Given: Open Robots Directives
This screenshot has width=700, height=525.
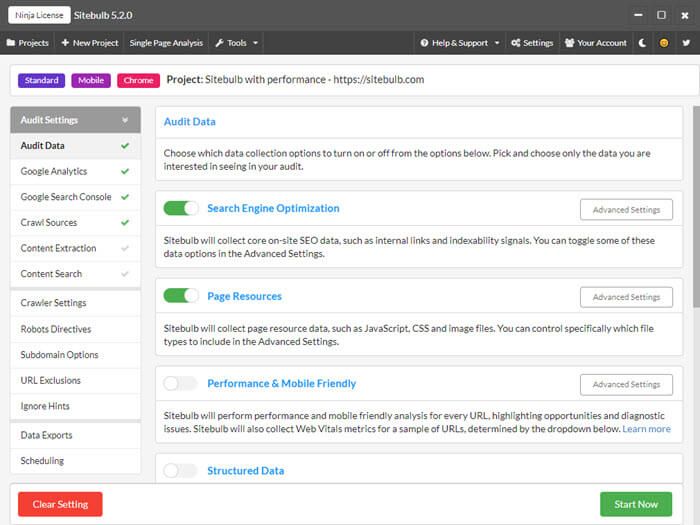Looking at the screenshot, I should click(x=75, y=329).
